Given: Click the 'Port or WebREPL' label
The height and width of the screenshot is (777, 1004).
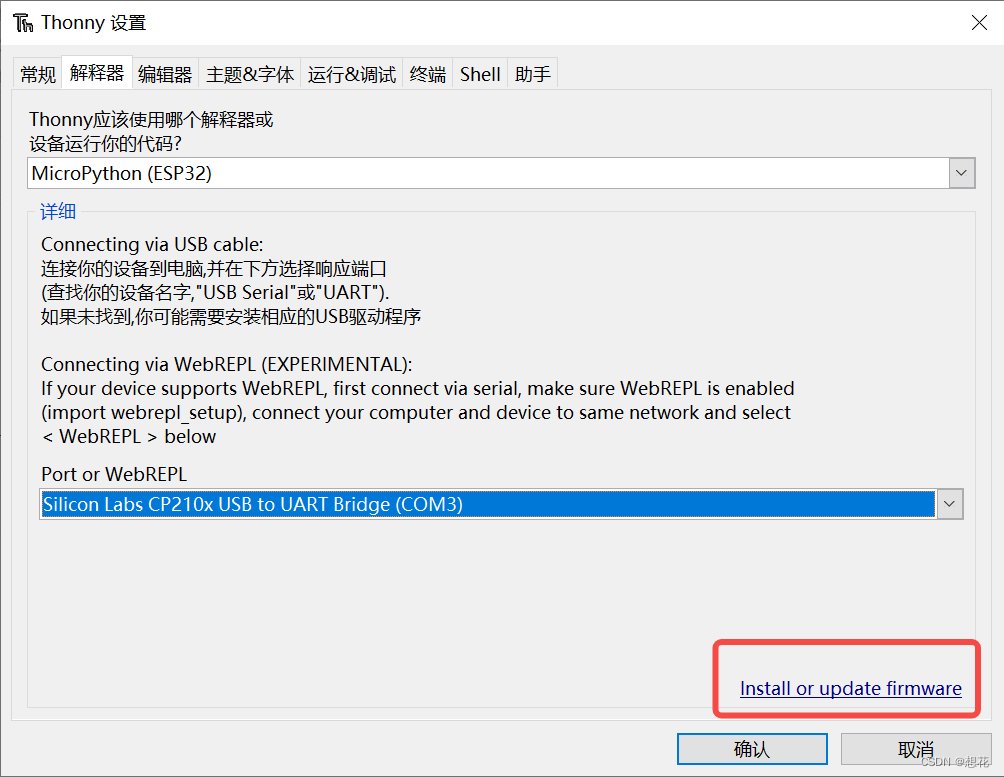Looking at the screenshot, I should 114,474.
